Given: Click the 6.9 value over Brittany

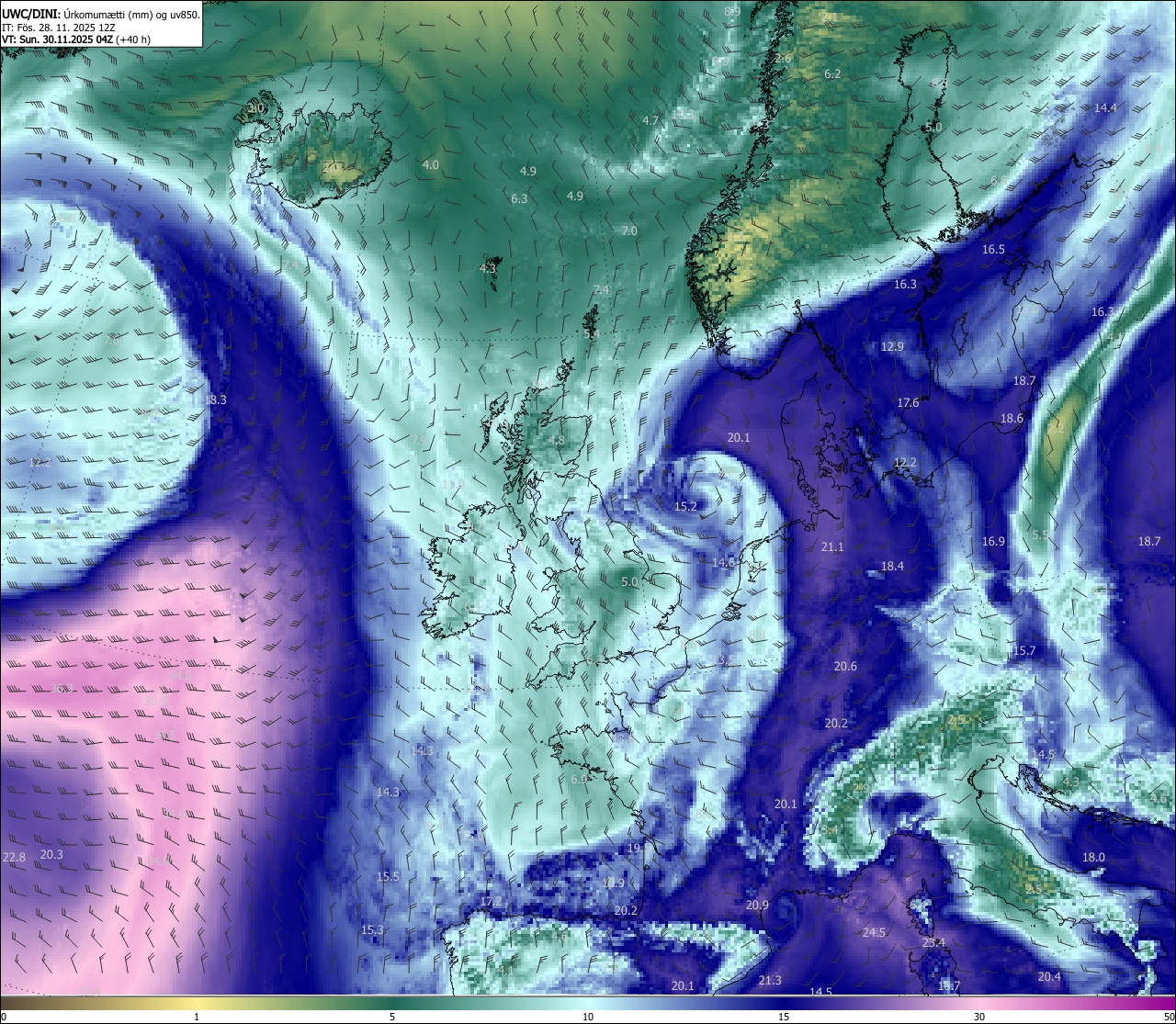Looking at the screenshot, I should (x=578, y=779).
